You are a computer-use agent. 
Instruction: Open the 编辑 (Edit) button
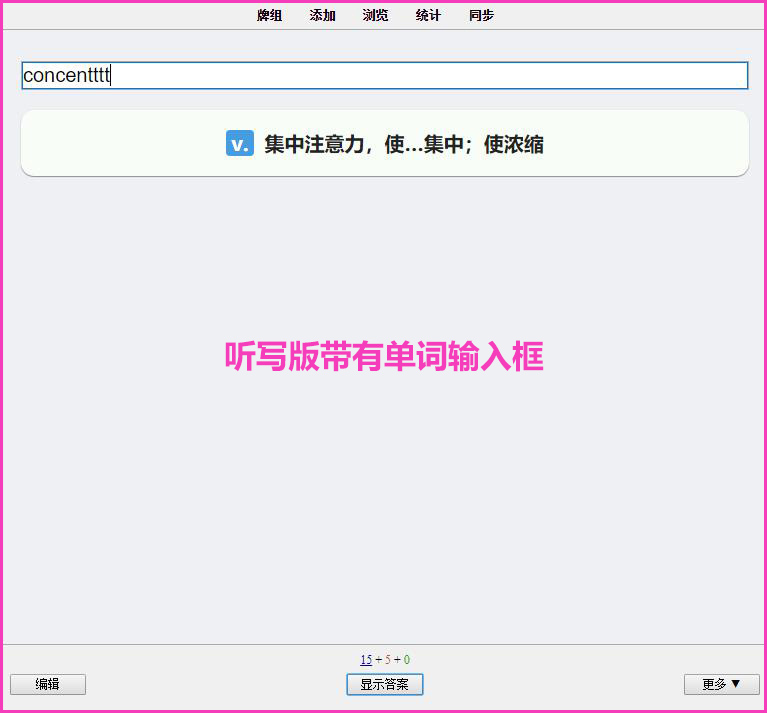click(48, 684)
